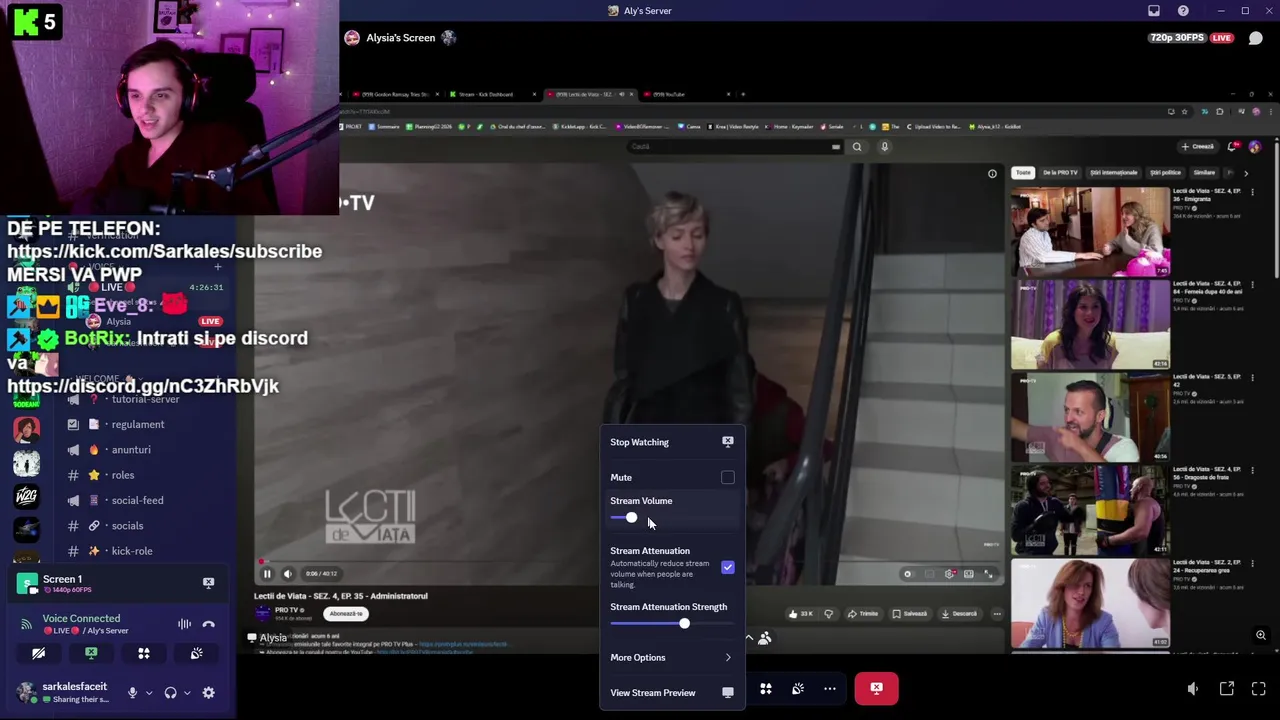Uncheck the Stream Attenuation checkbox

727,568
